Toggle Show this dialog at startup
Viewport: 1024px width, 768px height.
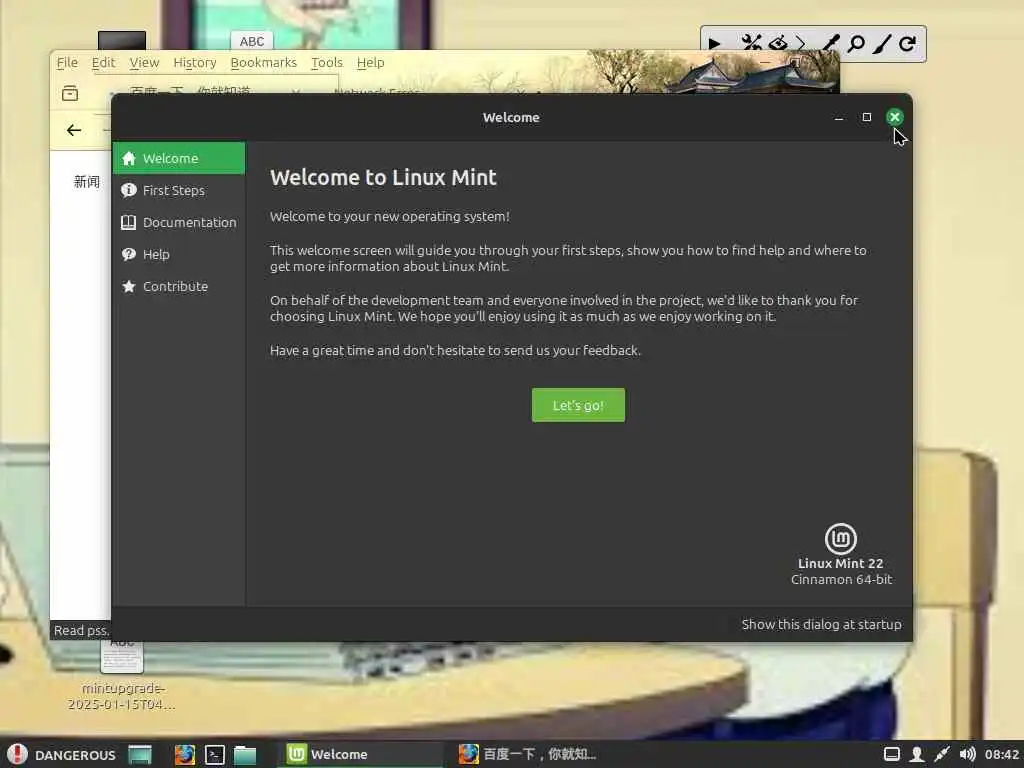click(x=821, y=624)
